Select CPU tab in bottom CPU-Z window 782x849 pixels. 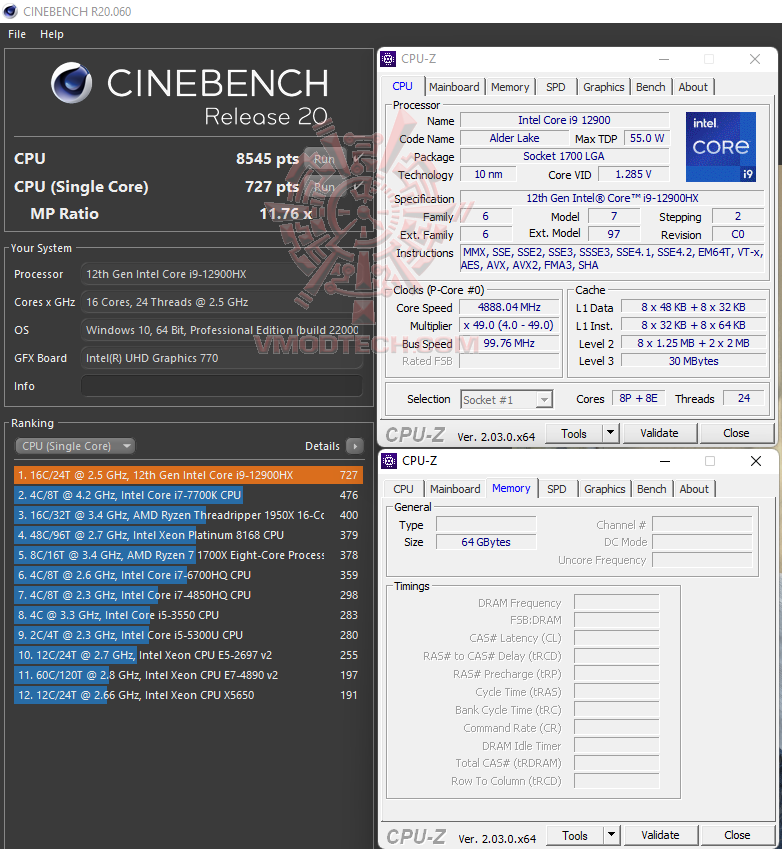(x=403, y=489)
